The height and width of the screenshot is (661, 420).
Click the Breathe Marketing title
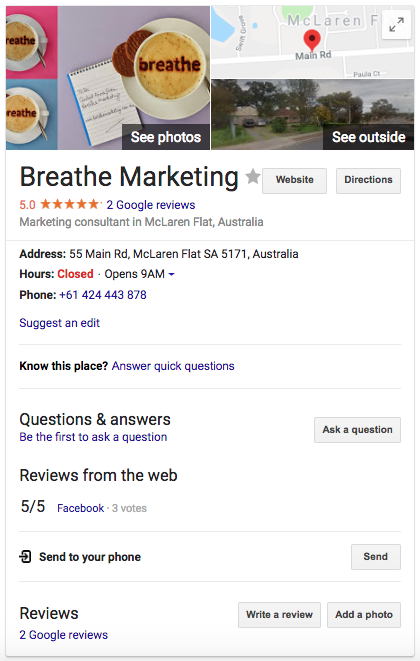pyautogui.click(x=129, y=176)
